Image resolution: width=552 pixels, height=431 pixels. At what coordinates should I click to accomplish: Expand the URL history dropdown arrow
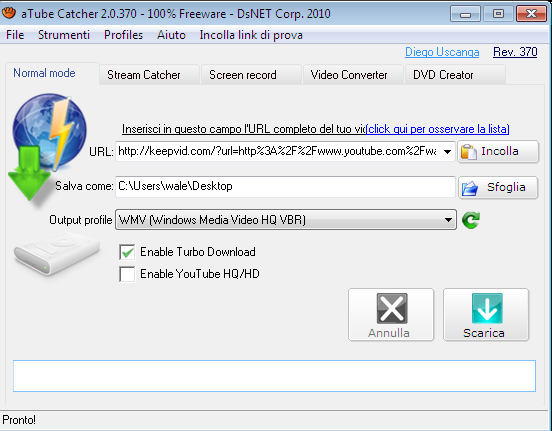[x=447, y=151]
